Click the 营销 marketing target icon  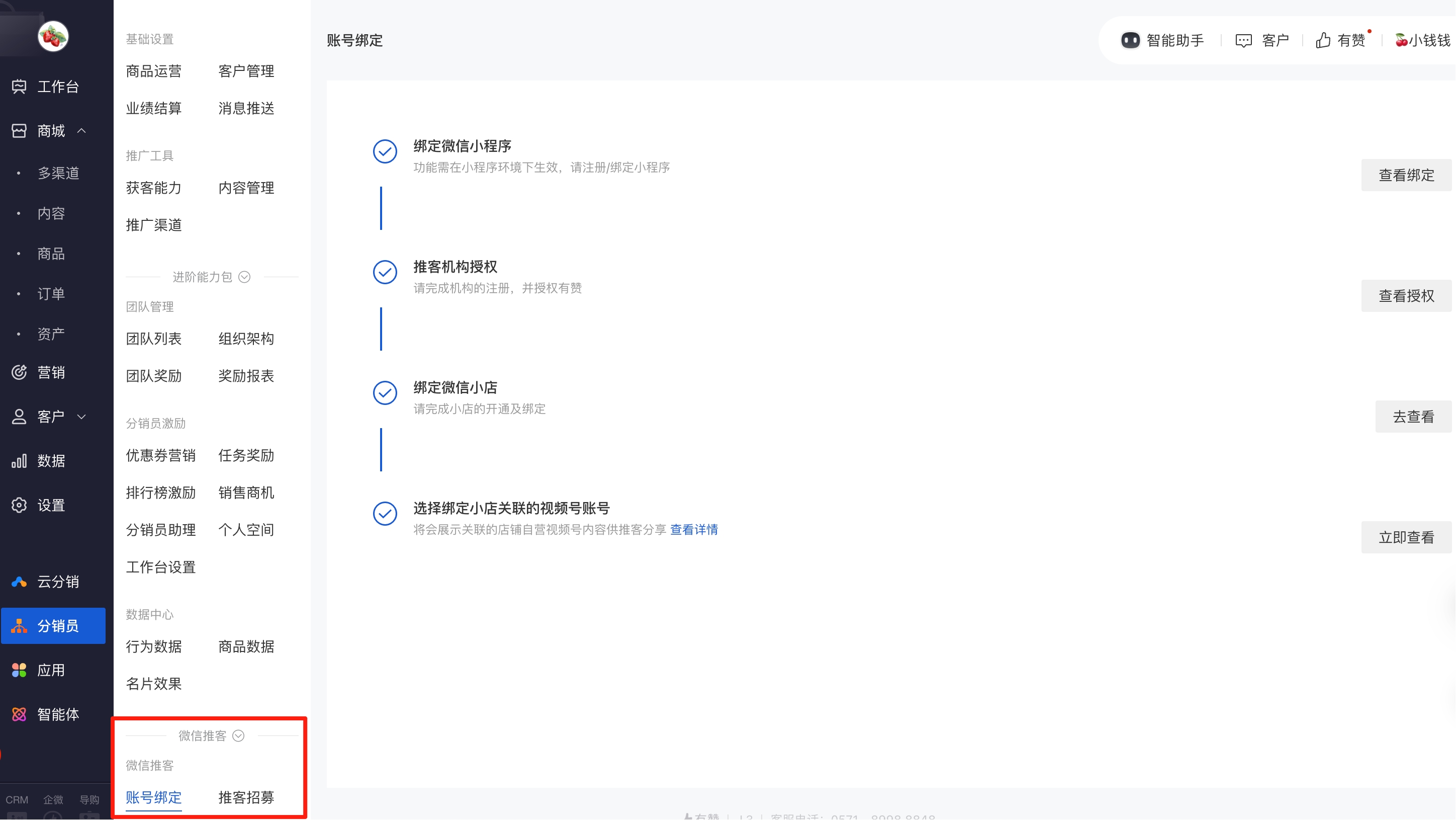point(19,373)
